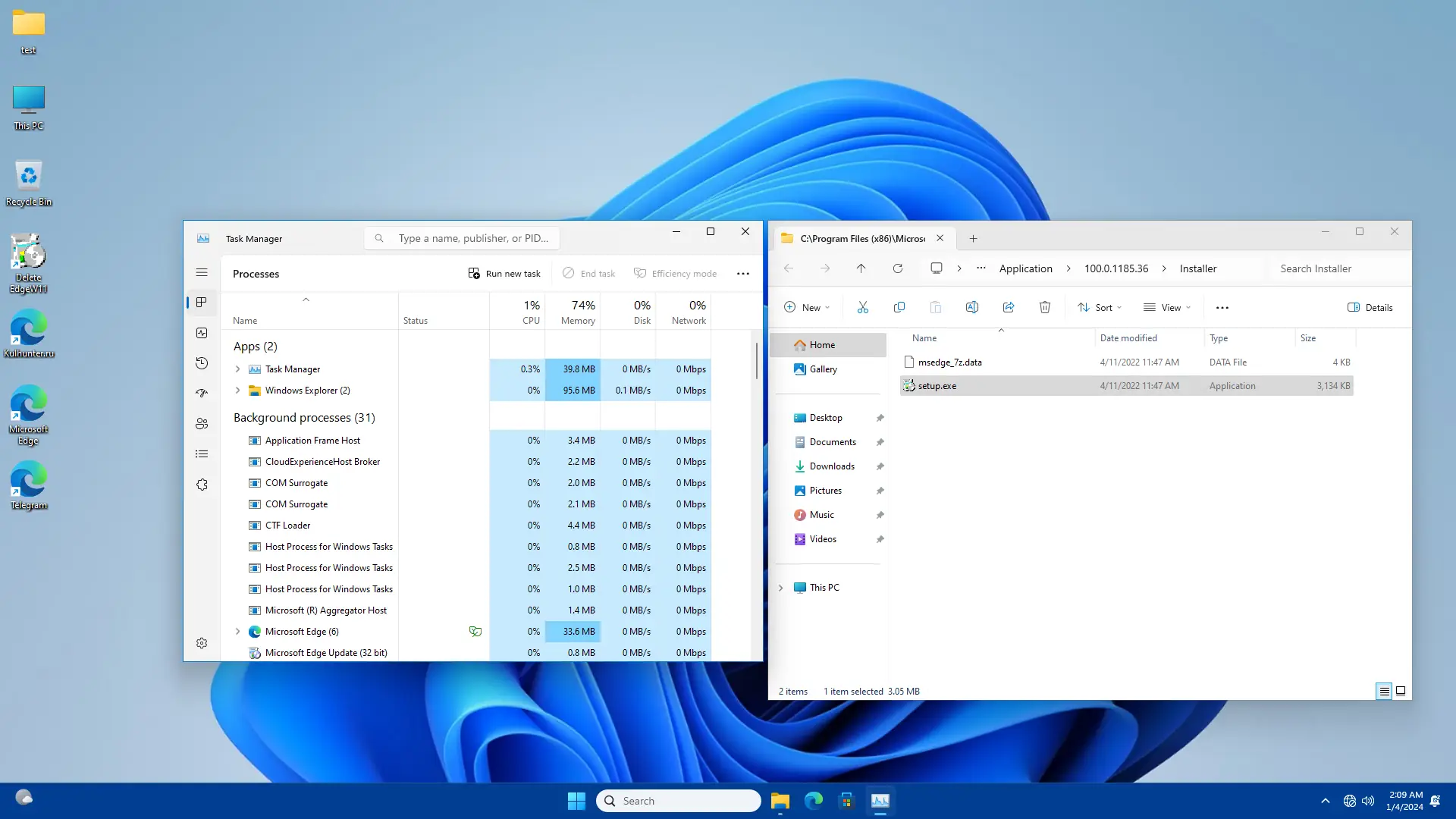Screen dimensions: 1456x819
Task: Switch to large thumbnails view toggle
Action: [1401, 691]
